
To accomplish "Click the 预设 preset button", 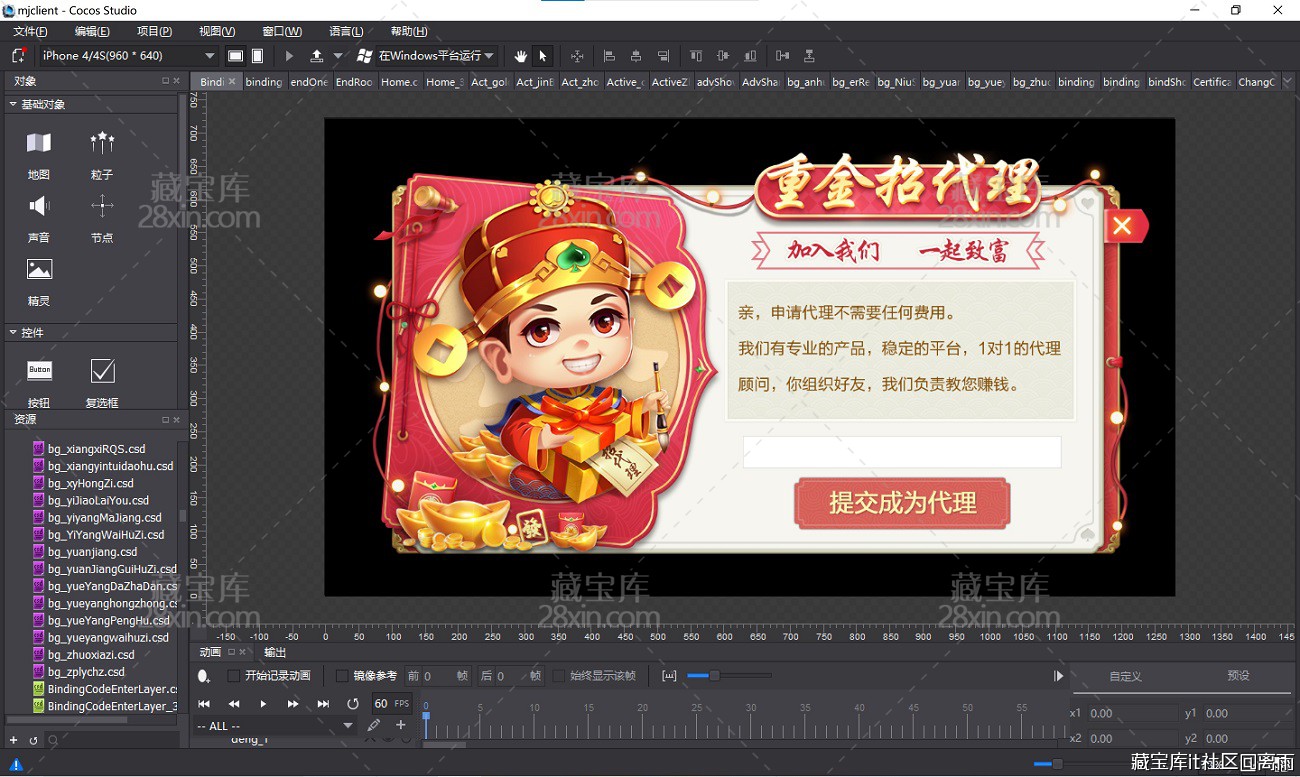I will pos(1238,676).
